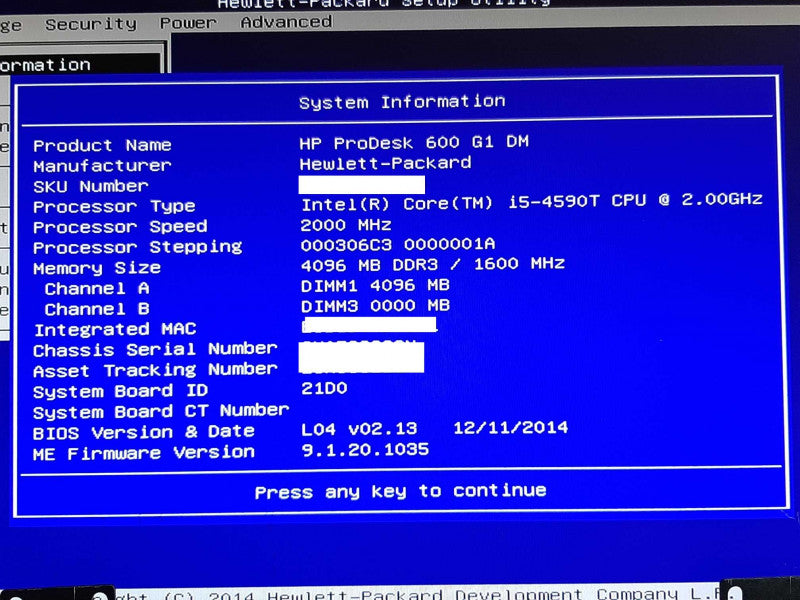Viewport: 800px width, 600px height.
Task: Click the 'System Board ID' label
Action: [x=120, y=391]
